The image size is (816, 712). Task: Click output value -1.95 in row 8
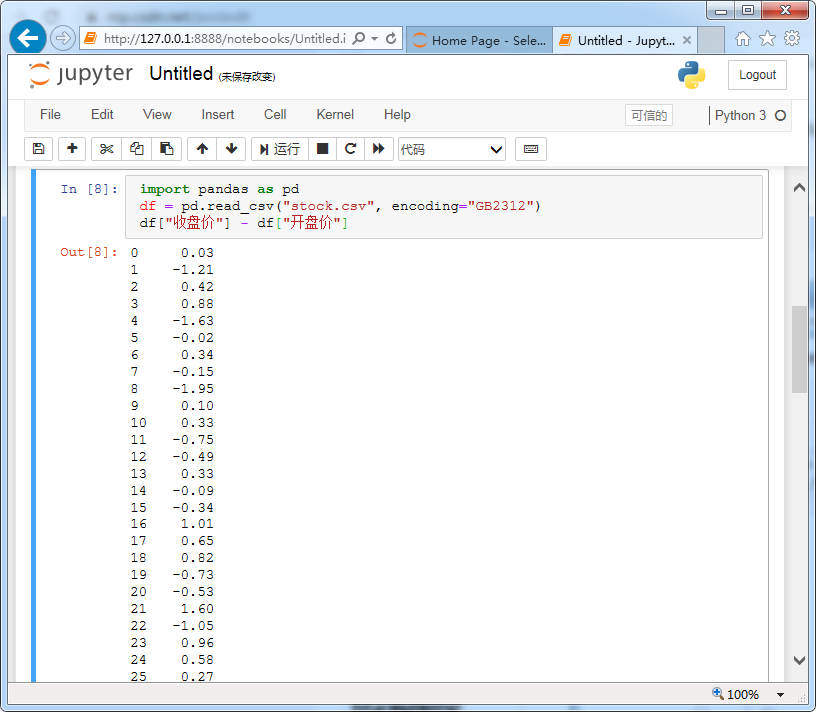tap(193, 389)
